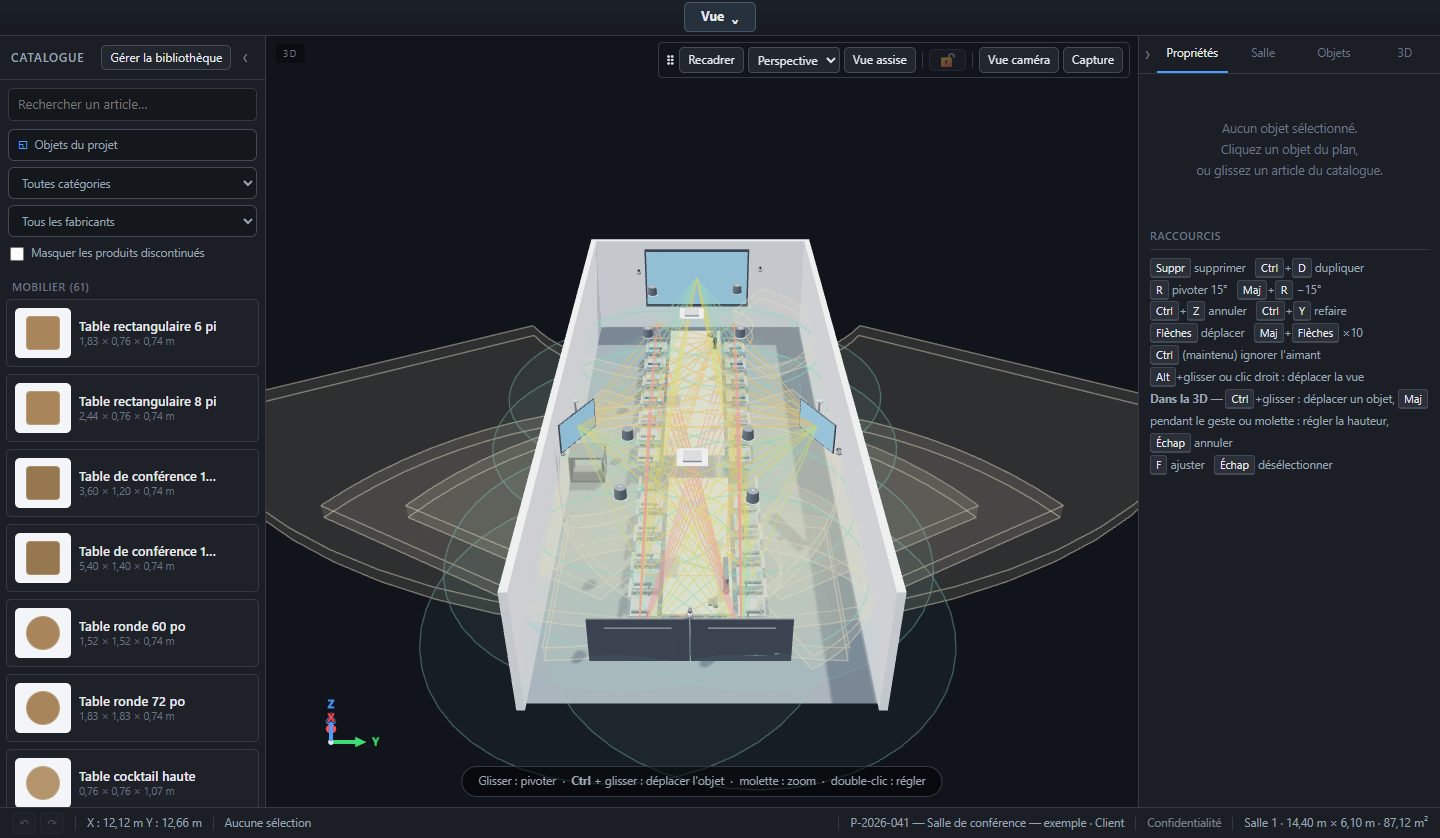Viewport: 1440px width, 838px height.
Task: Click the wall screen at the far end of the room
Action: point(697,278)
